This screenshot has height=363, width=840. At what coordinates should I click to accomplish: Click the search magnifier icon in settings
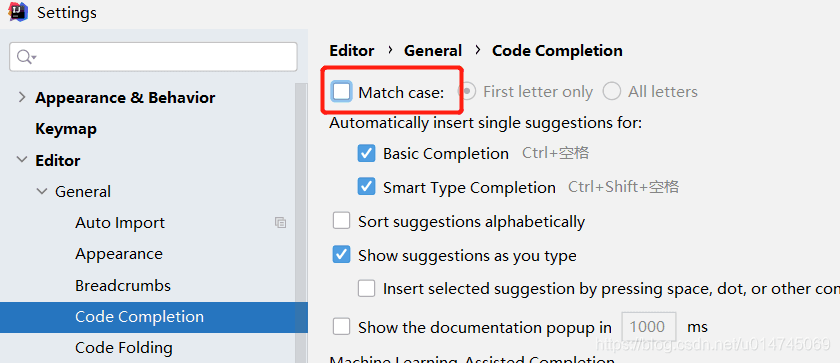click(25, 57)
